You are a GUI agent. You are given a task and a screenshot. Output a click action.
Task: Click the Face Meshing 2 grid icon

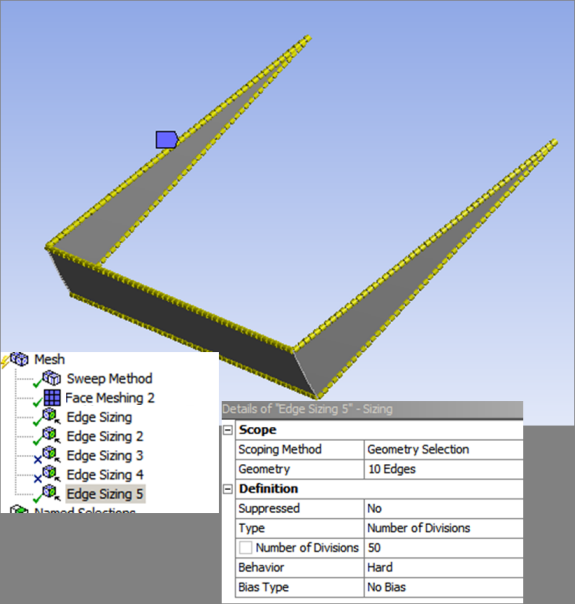[52, 398]
